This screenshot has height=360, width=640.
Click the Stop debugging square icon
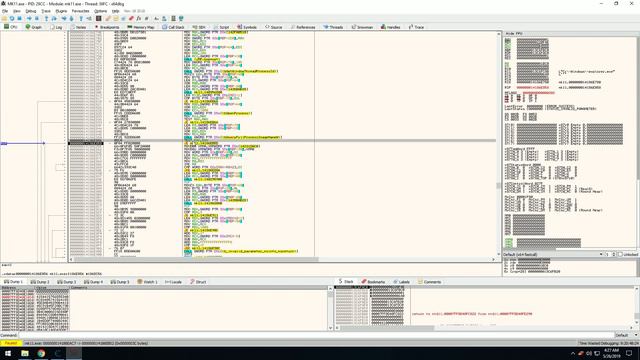19,18
